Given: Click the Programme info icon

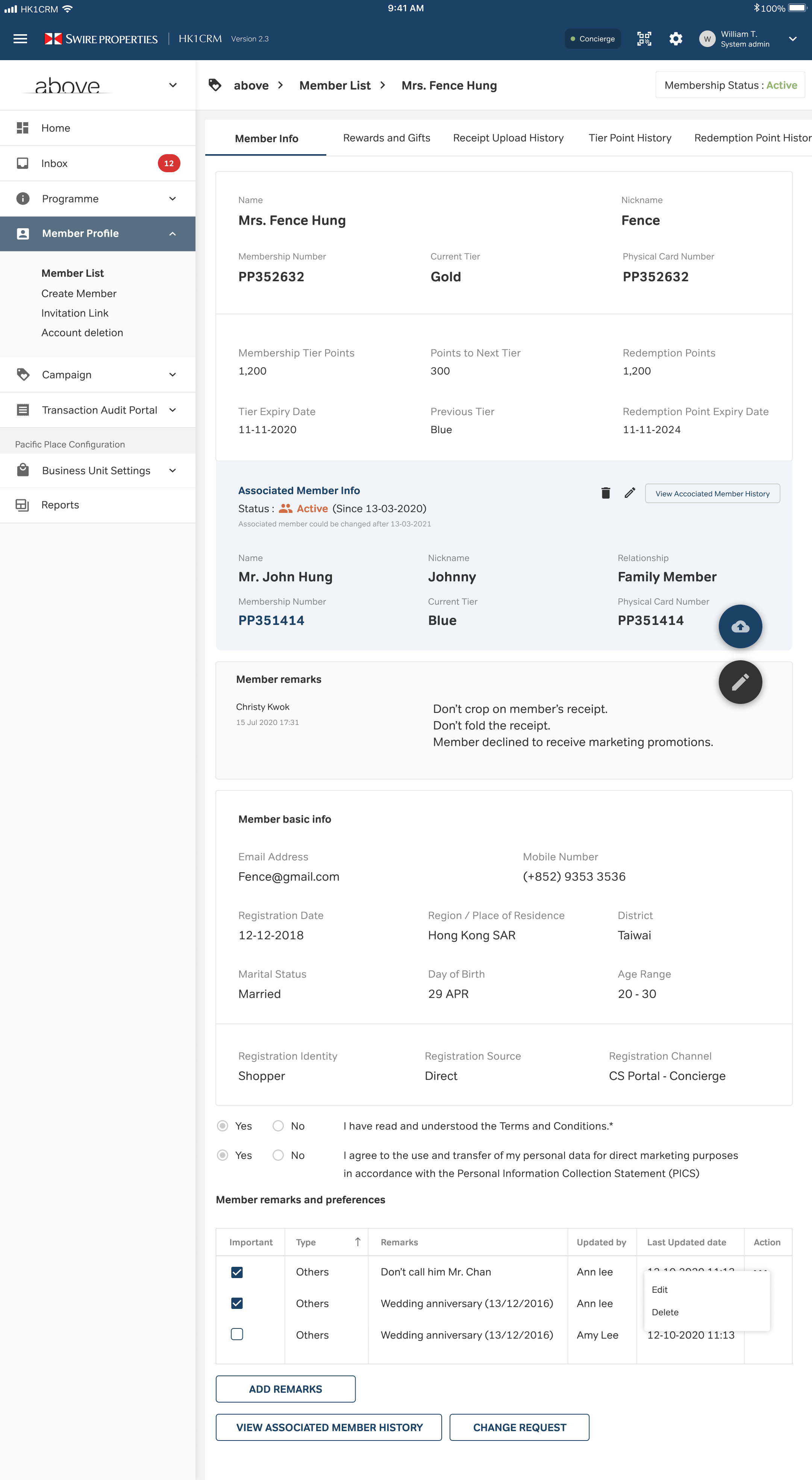Looking at the screenshot, I should click(23, 198).
